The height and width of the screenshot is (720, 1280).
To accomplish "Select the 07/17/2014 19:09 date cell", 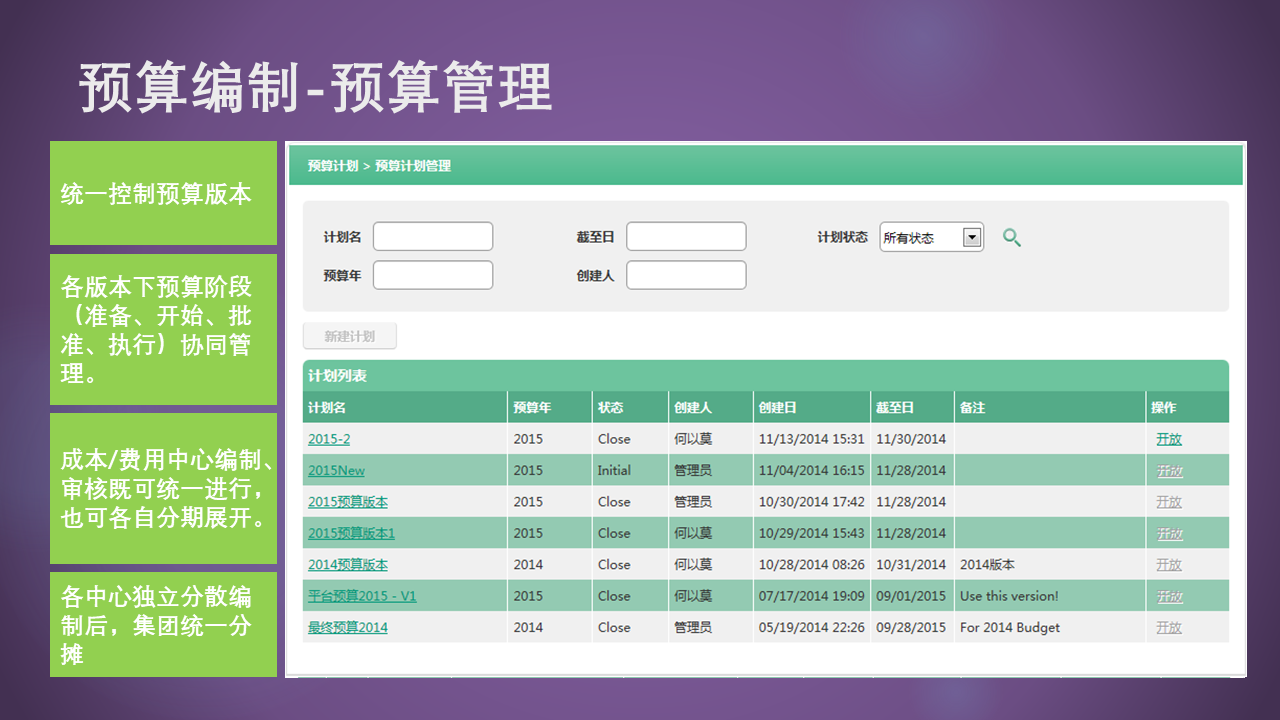I will 811,596.
